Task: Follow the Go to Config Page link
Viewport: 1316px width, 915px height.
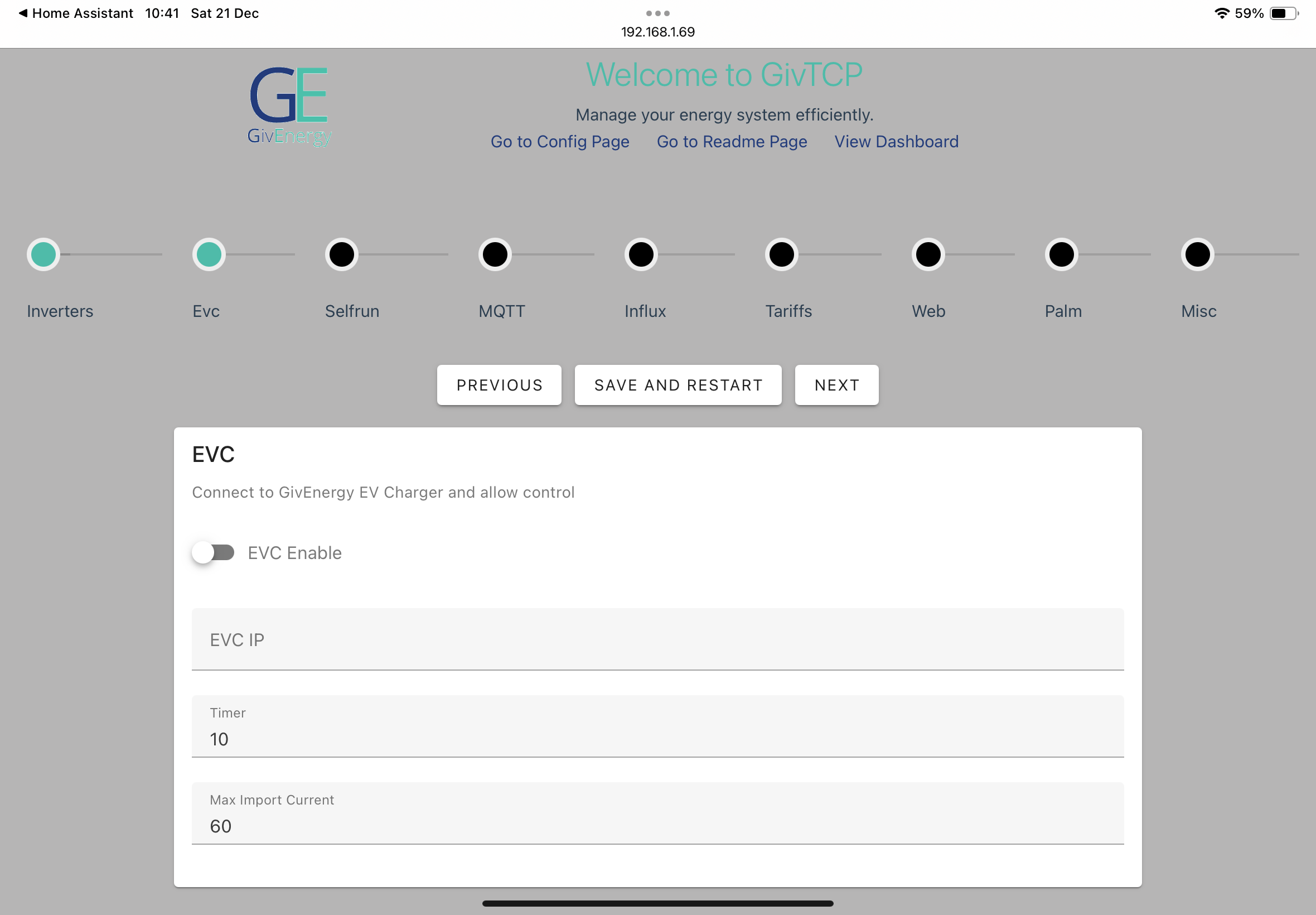Action: point(560,142)
